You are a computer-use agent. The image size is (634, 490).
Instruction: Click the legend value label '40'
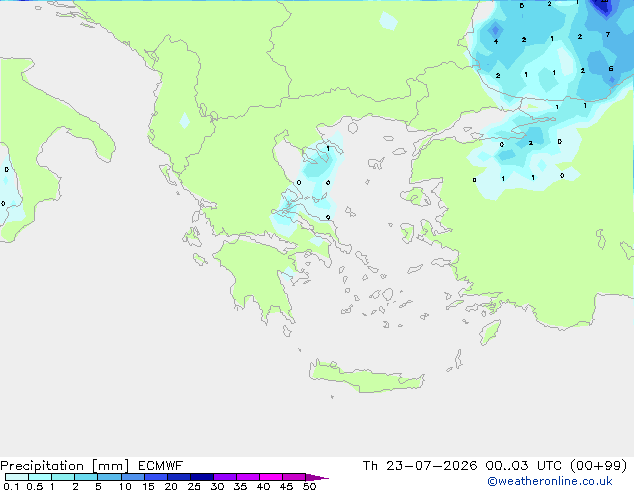263,486
